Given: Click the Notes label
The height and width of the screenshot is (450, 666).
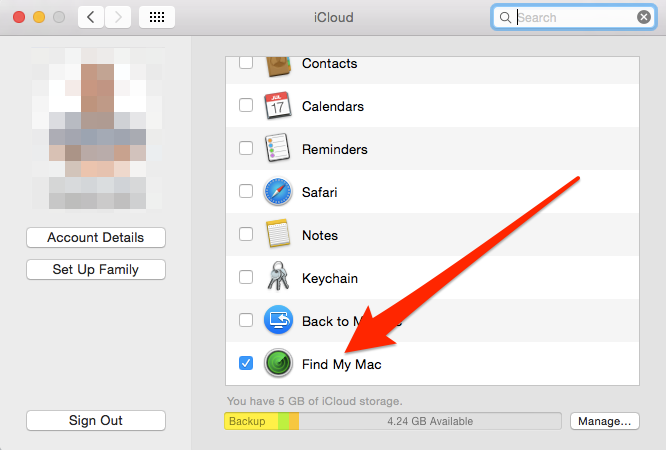Looking at the screenshot, I should tap(320, 235).
